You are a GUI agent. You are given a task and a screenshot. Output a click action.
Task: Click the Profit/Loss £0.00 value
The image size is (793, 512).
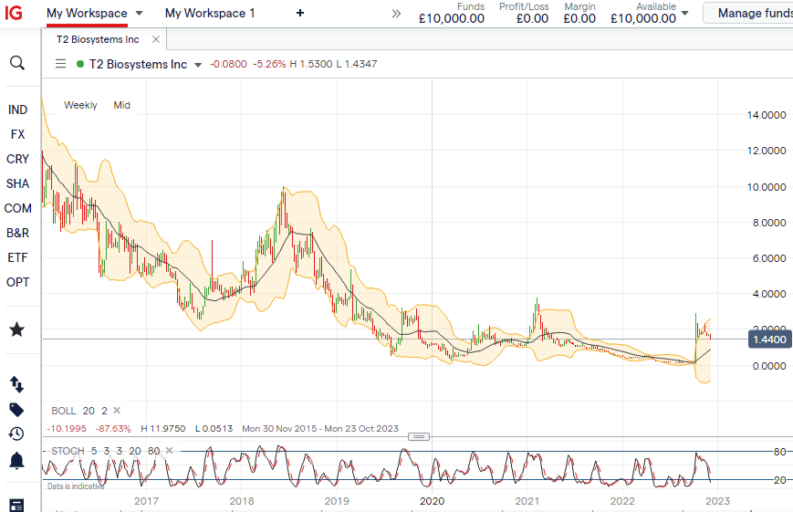click(x=532, y=19)
